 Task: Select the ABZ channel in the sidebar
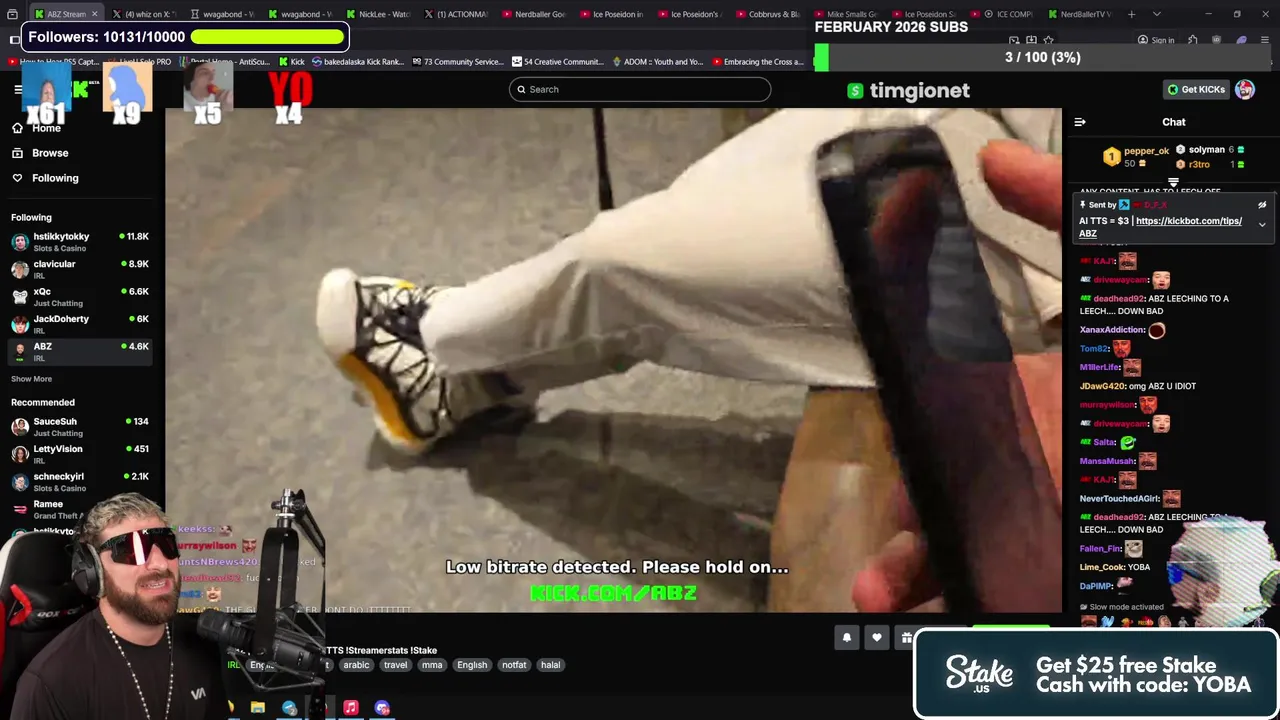coord(80,351)
